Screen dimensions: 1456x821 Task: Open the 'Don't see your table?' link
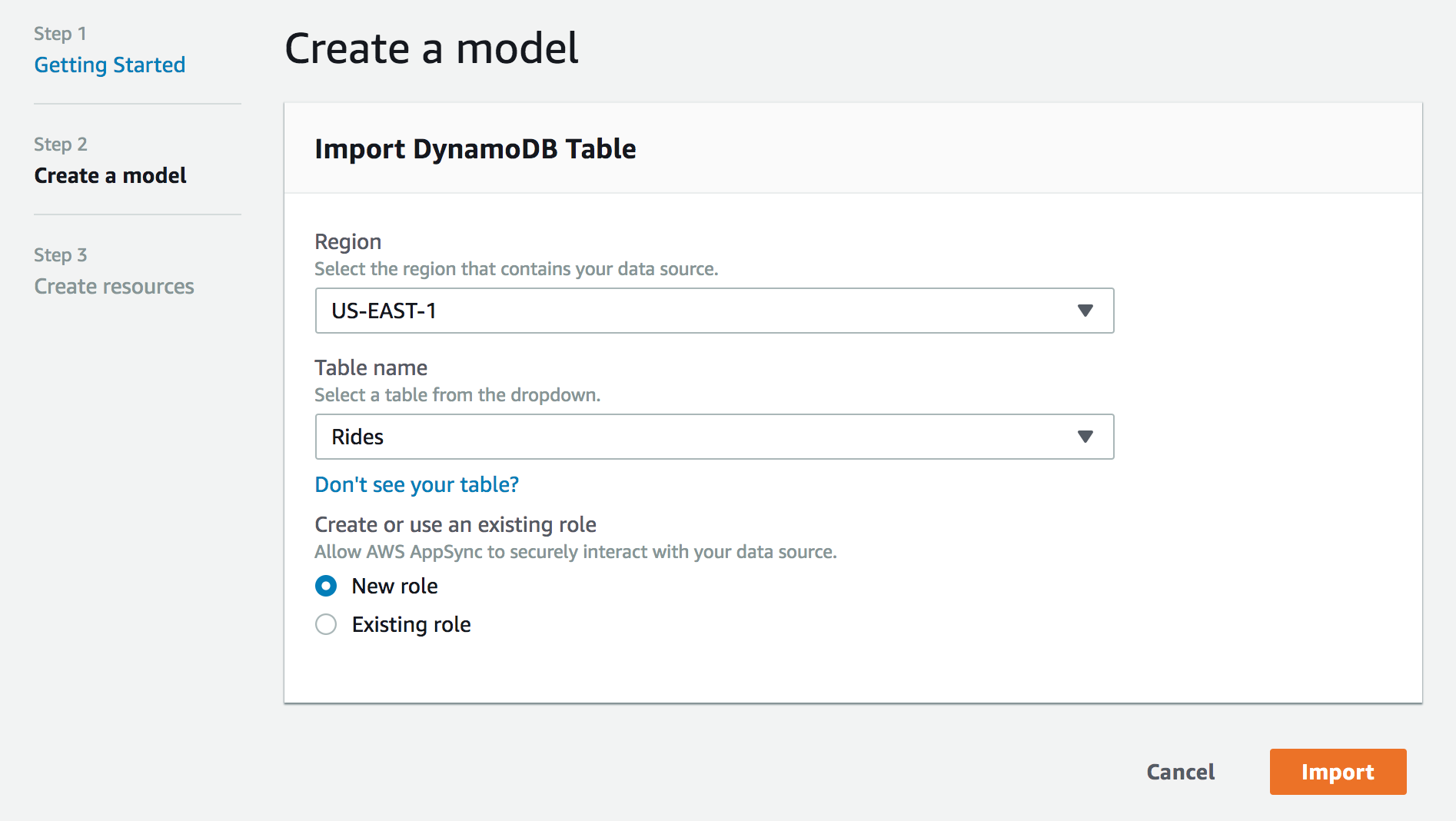pyautogui.click(x=417, y=485)
